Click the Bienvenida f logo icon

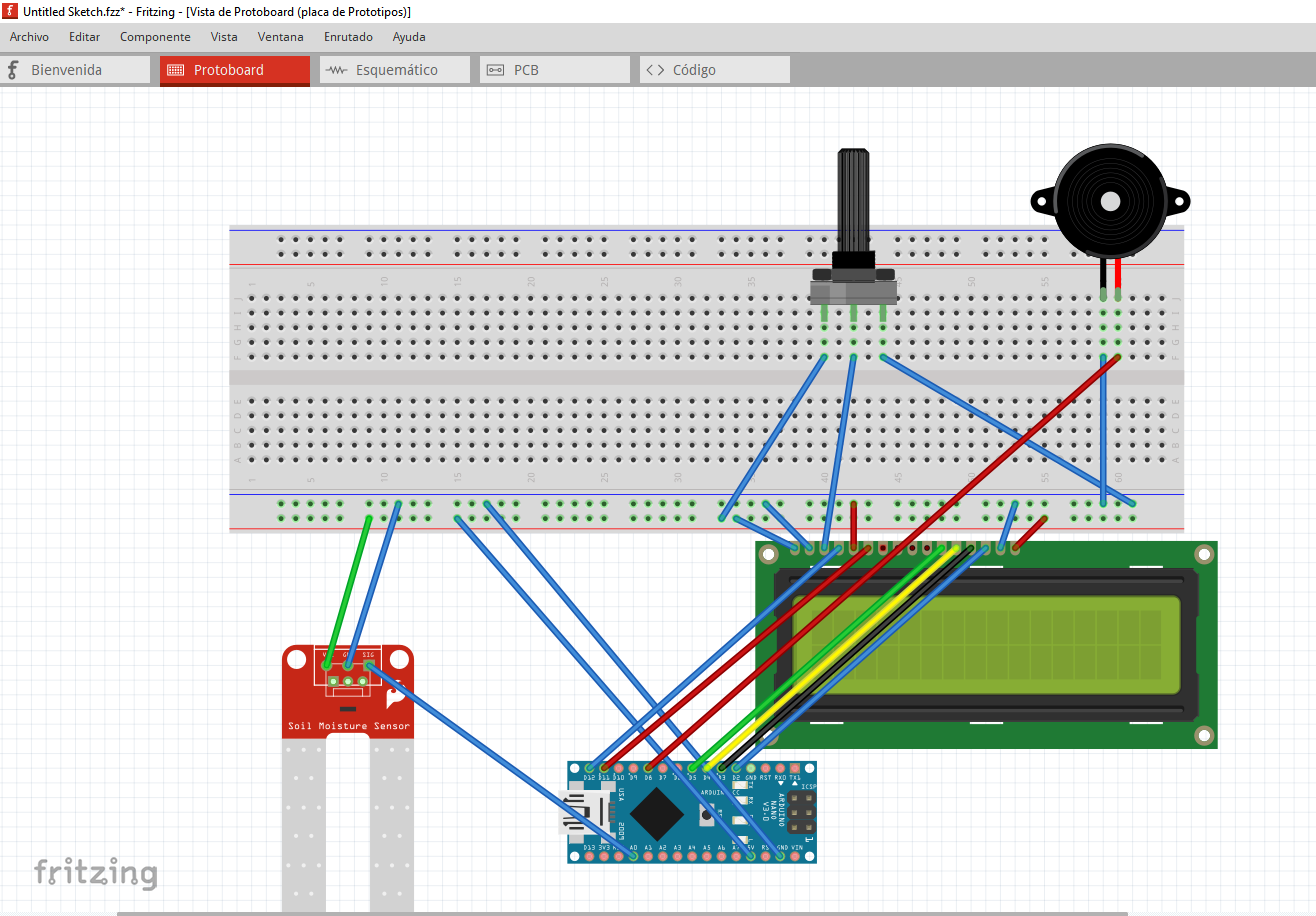click(x=12, y=69)
